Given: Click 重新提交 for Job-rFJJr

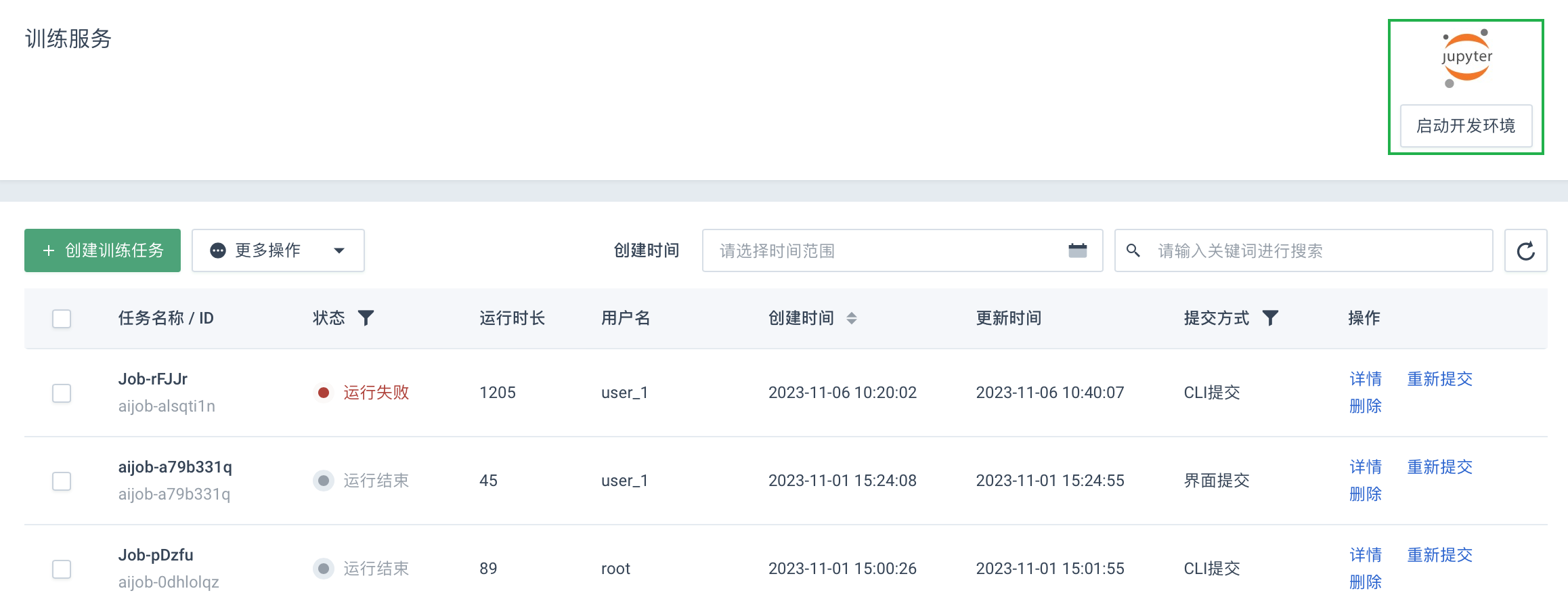Looking at the screenshot, I should (x=1439, y=379).
